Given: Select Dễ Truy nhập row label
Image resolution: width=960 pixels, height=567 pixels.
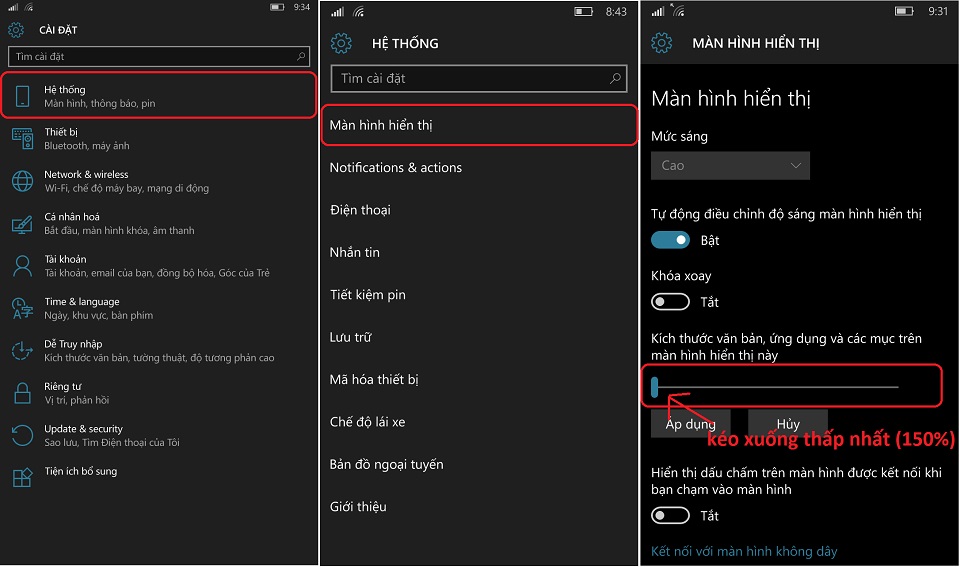Looking at the screenshot, I should click(x=73, y=344).
